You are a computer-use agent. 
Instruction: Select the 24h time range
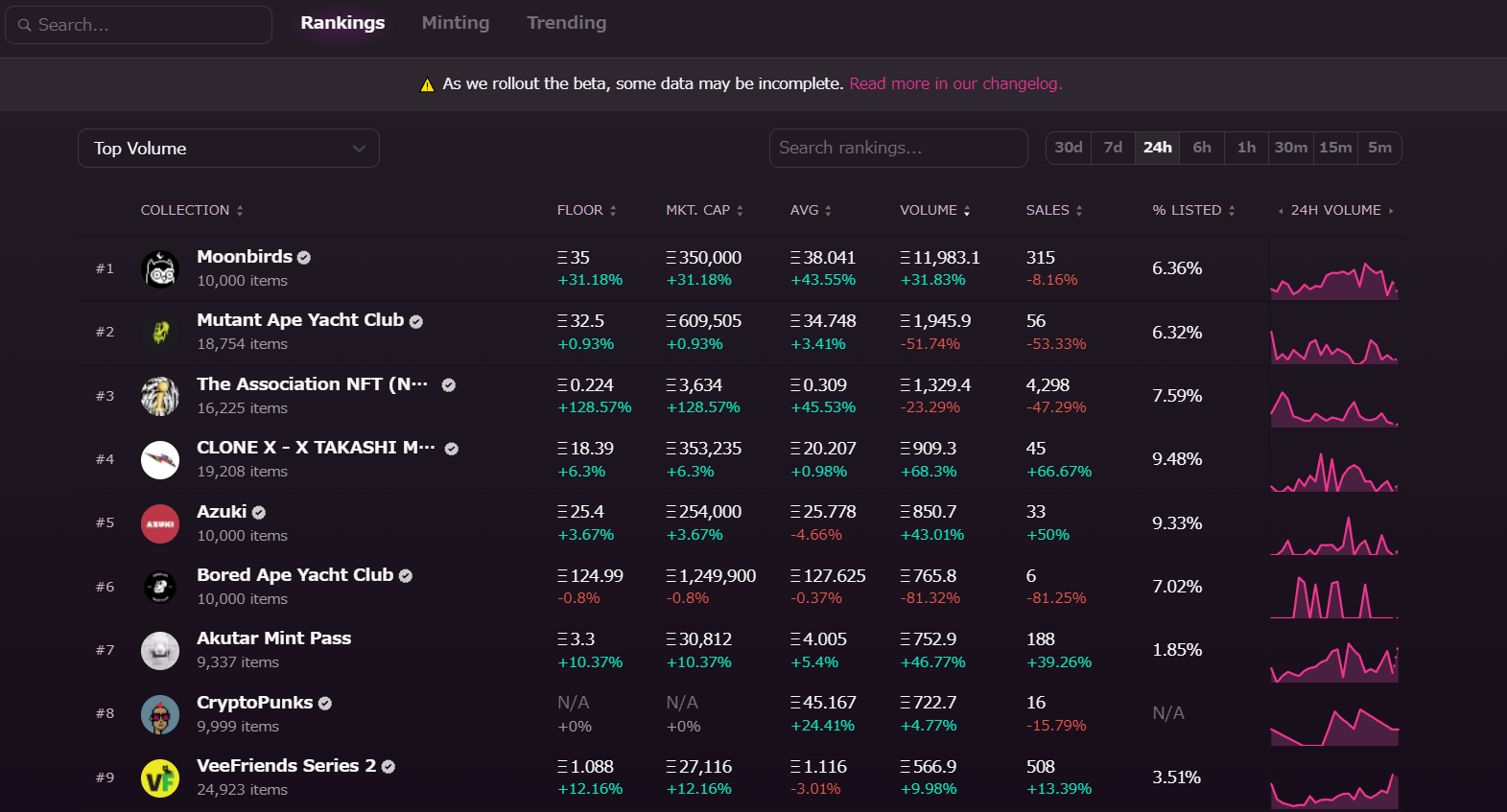coord(1158,148)
